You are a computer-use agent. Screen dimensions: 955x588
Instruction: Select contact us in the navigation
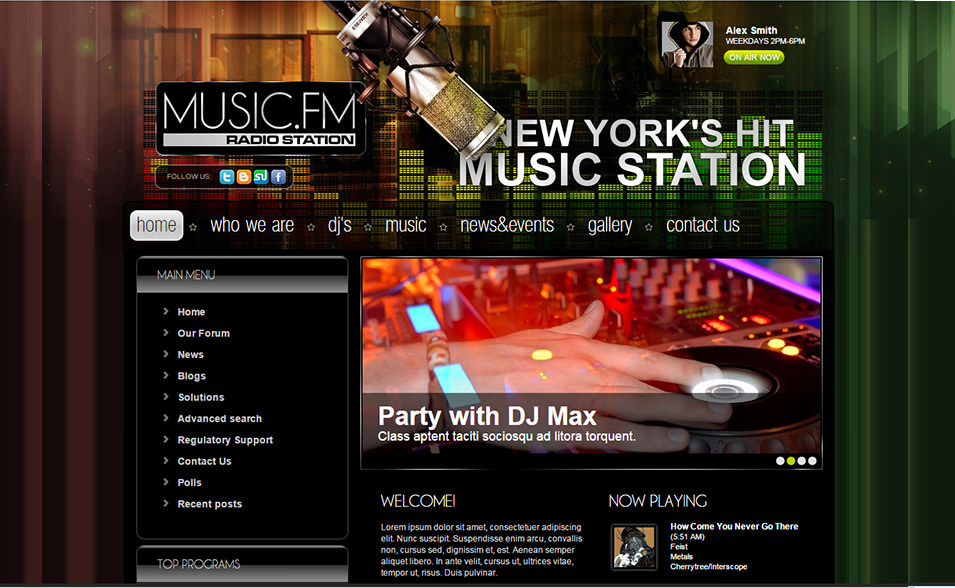point(702,225)
